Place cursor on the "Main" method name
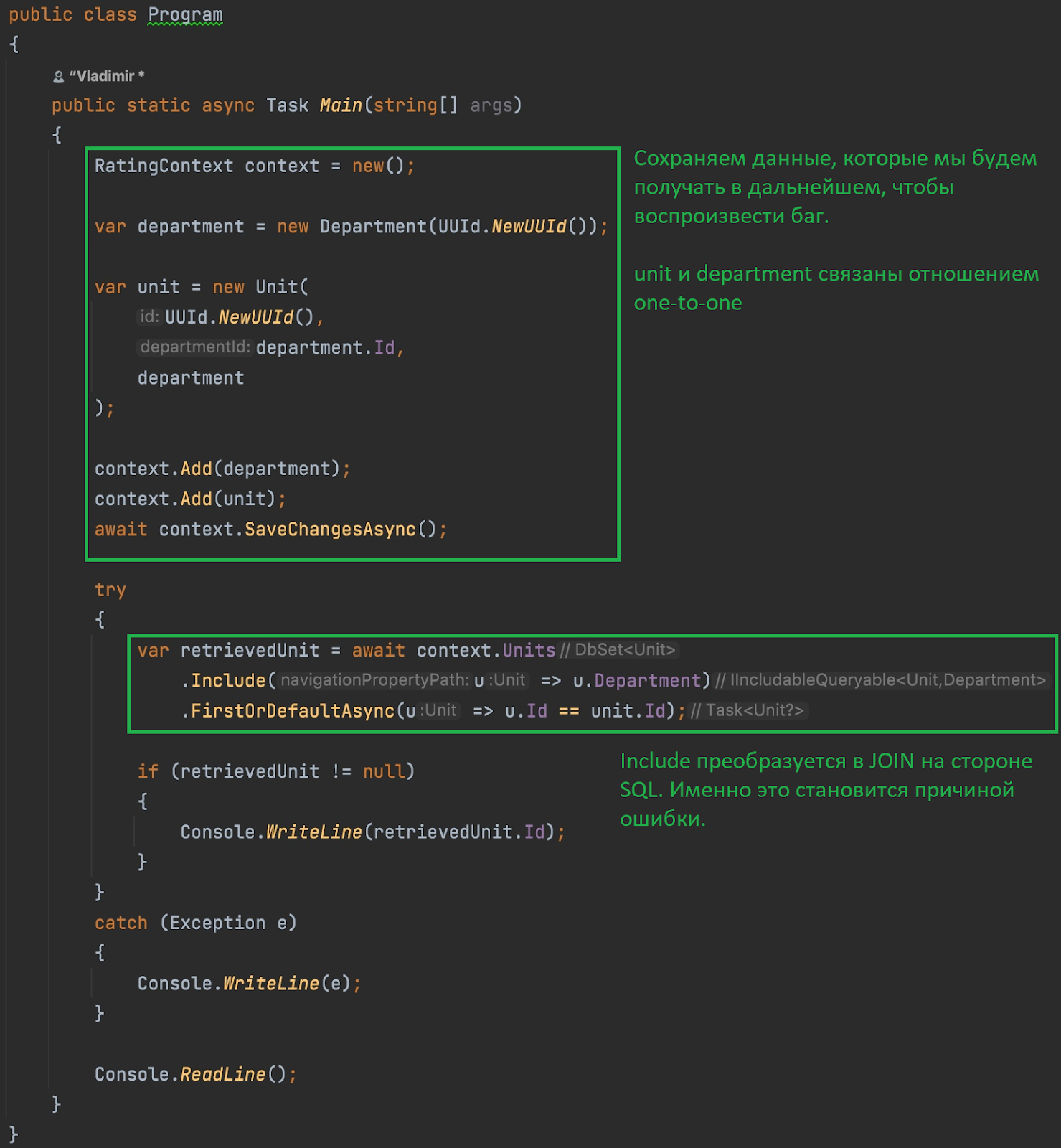Screen dimensions: 1061x1148 pos(341,105)
